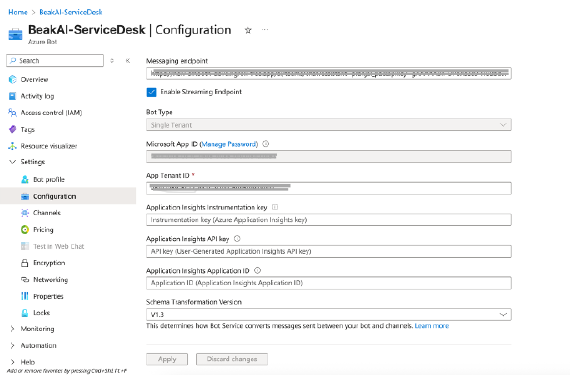Click the sidebar expand/collapse arrows icon near search
This screenshot has width=570, height=377.
pyautogui.click(x=112, y=61)
